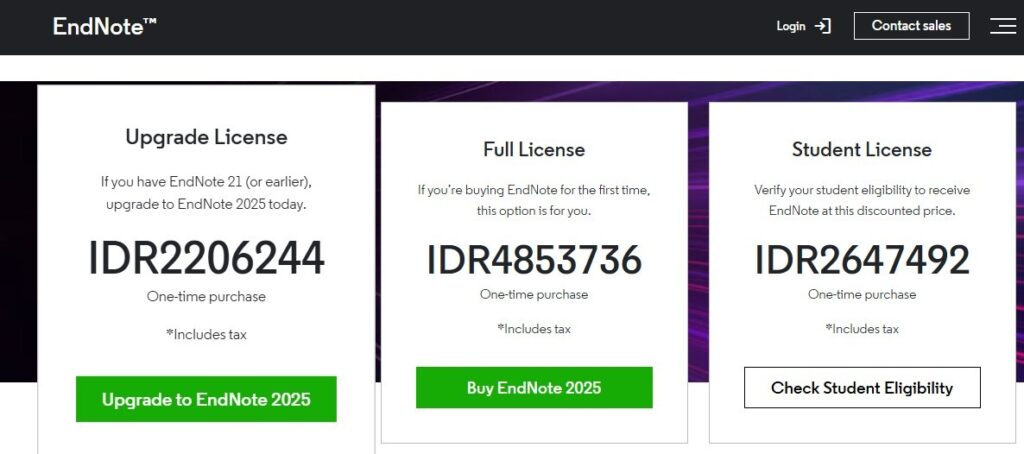Click '*Includes tax' under Upgrade License
This screenshot has width=1024, height=454.
[x=206, y=334]
